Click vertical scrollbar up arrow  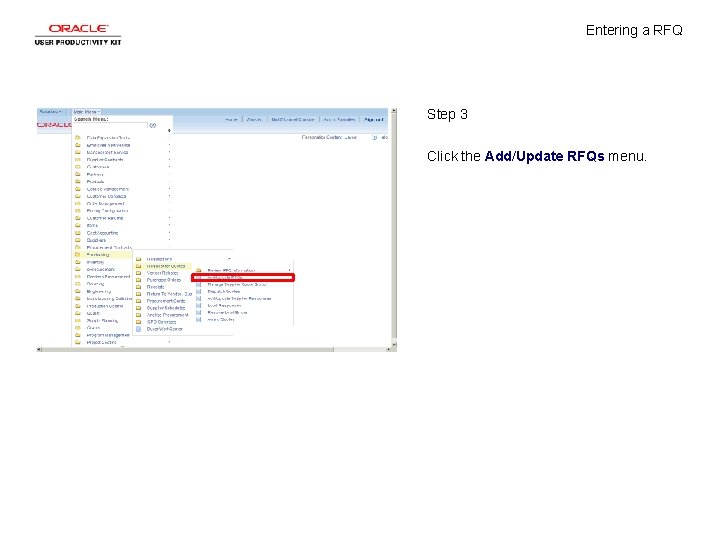point(394,111)
